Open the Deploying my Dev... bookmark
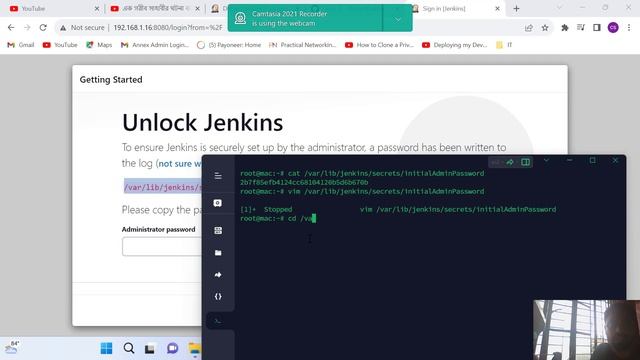Viewport: 640px width, 360px height. 455,45
